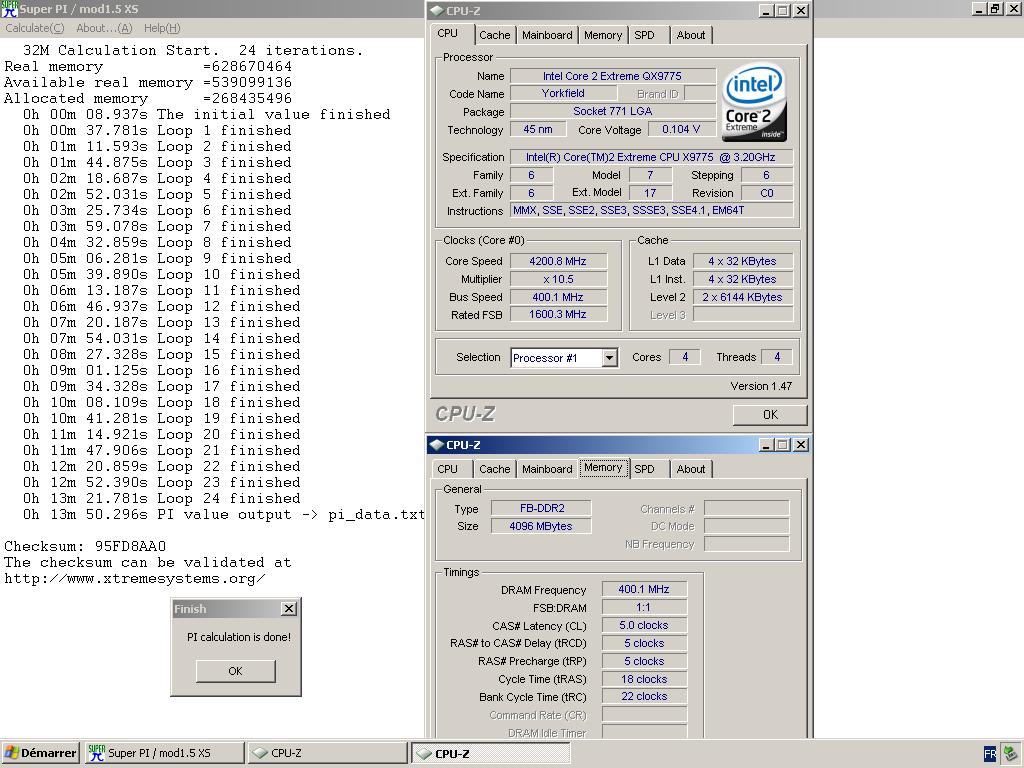
Task: Click the bottom CPU-Z window title icon
Action: (x=437, y=445)
